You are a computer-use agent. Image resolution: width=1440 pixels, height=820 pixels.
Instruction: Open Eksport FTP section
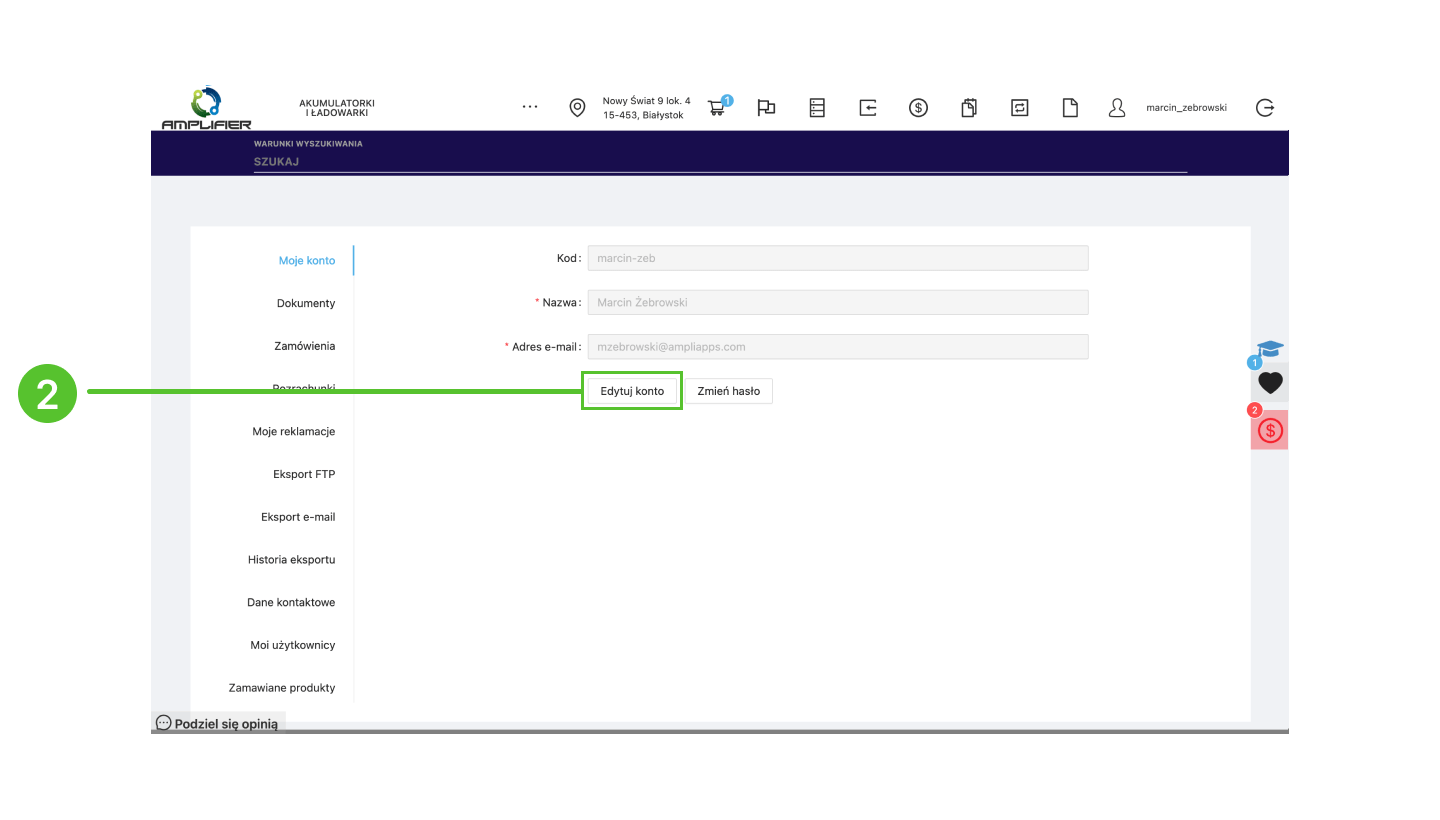coord(304,474)
